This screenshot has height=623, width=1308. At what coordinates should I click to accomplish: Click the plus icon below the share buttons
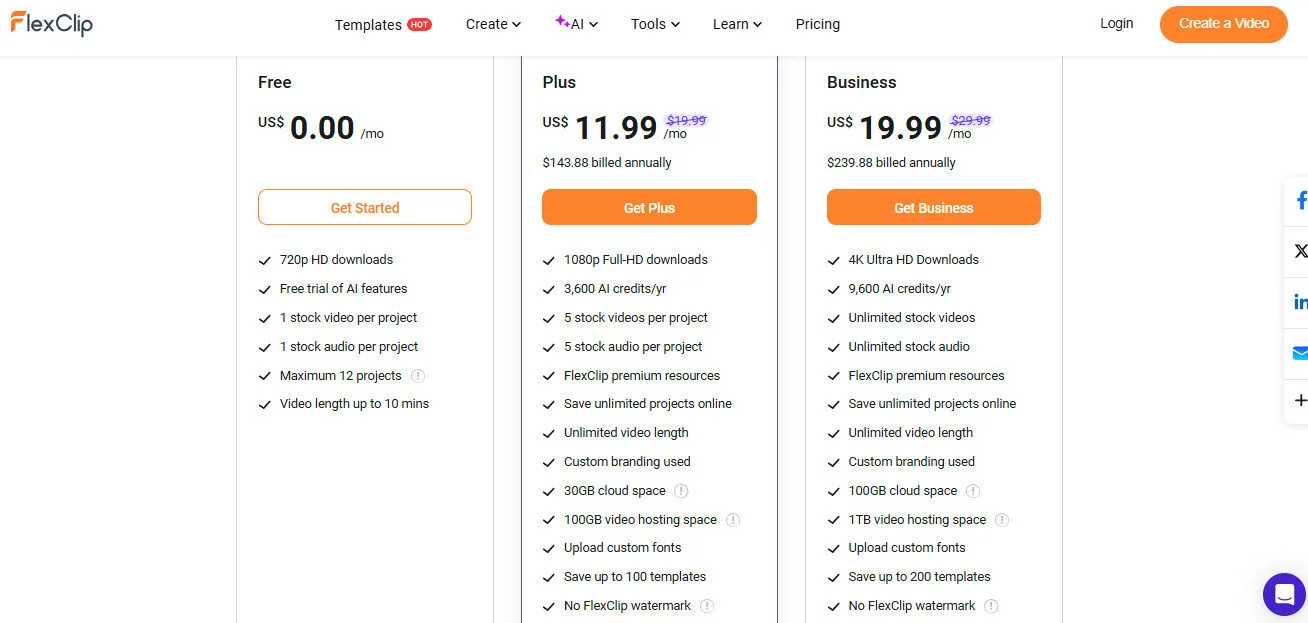click(x=1299, y=400)
